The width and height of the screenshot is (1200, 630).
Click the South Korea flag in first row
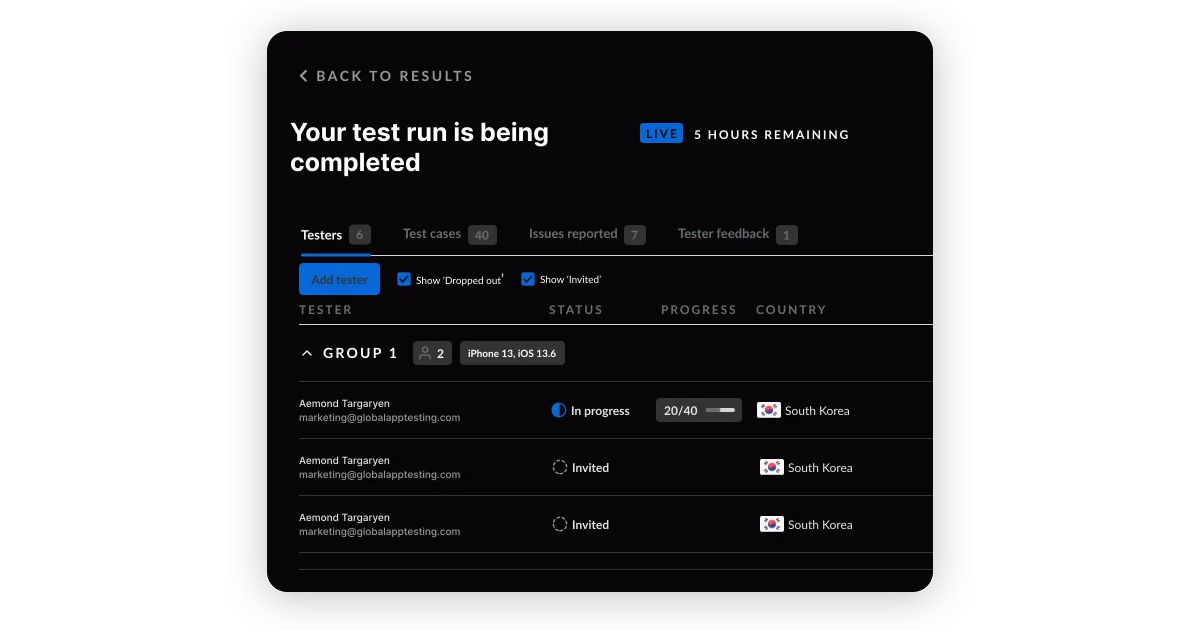769,410
